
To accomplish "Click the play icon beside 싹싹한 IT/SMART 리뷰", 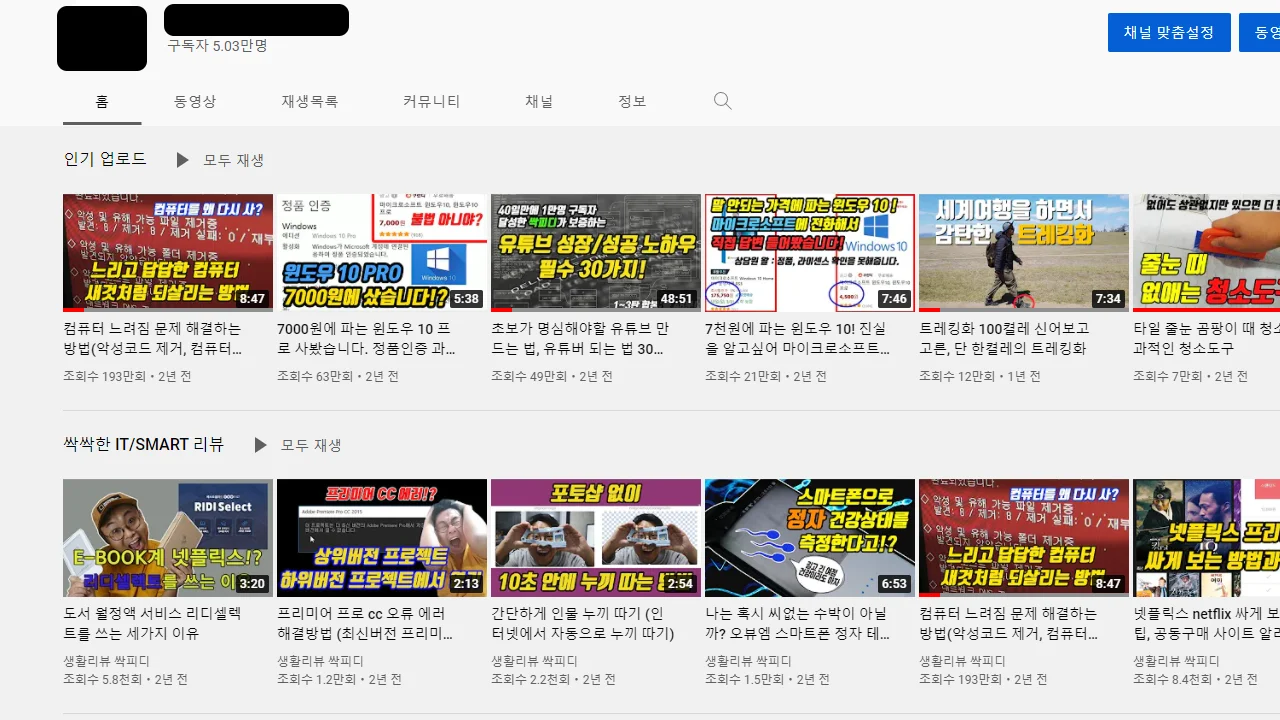I will [262, 445].
